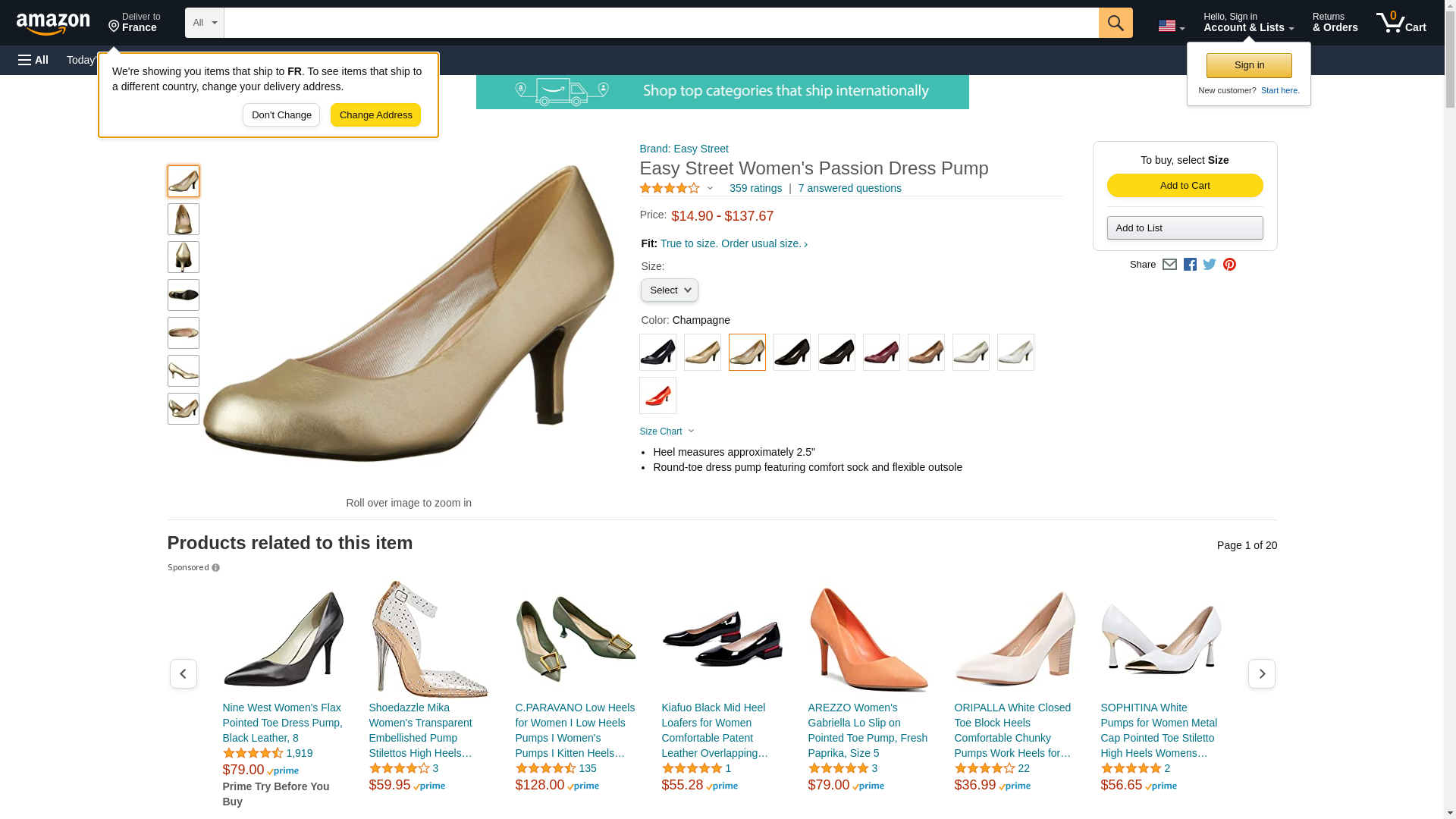Screen dimensions: 1456x819
Task: Open the Size Select dropdown
Action: click(669, 290)
